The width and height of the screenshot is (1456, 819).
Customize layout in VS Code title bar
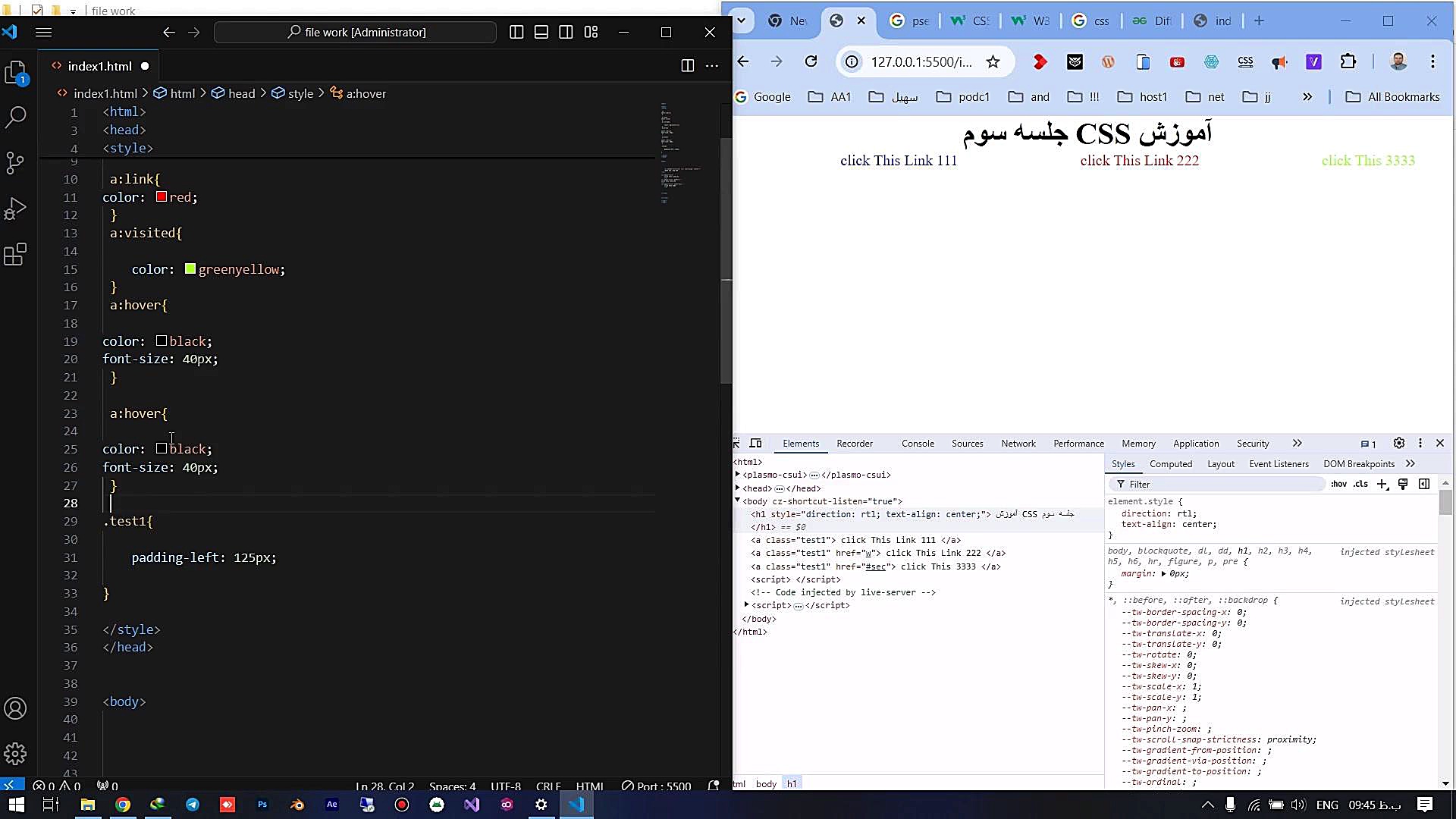pyautogui.click(x=591, y=32)
